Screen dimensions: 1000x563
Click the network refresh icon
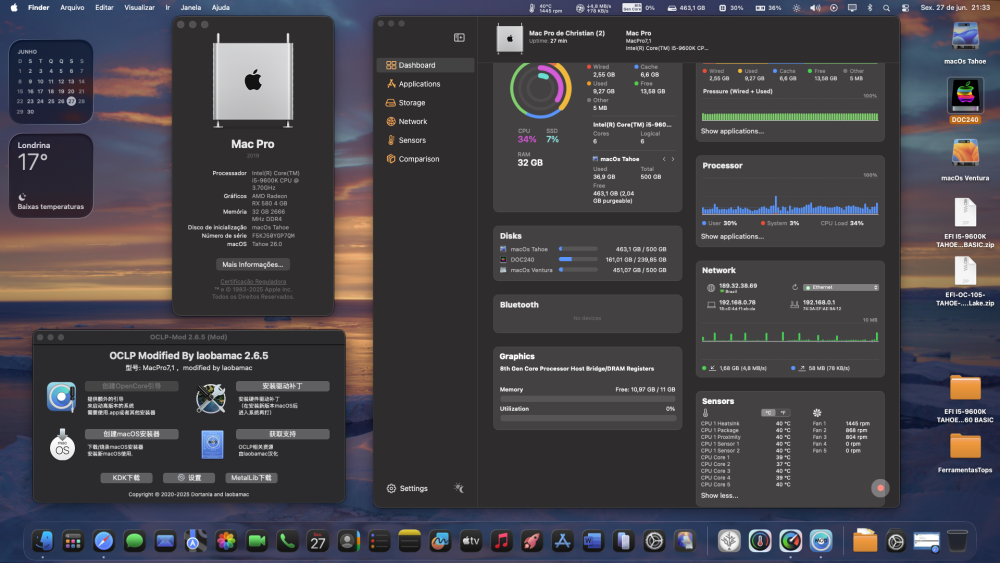pos(795,288)
